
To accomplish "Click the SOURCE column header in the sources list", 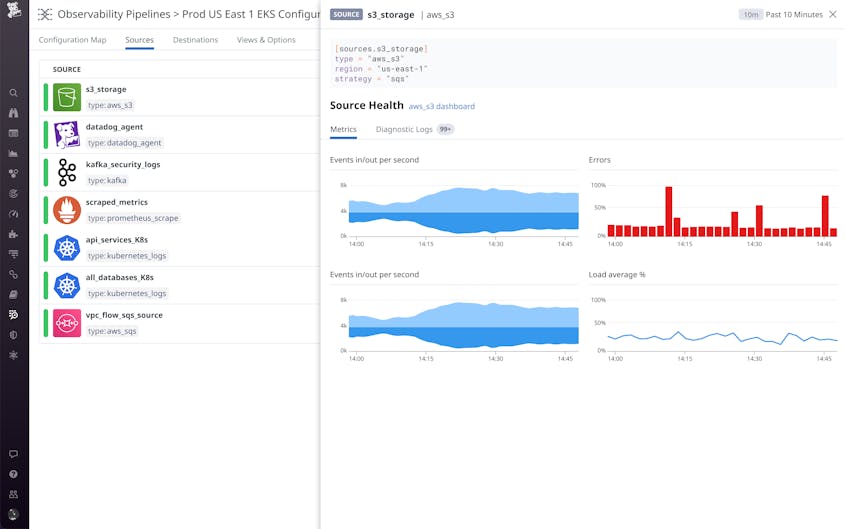I will point(67,69).
